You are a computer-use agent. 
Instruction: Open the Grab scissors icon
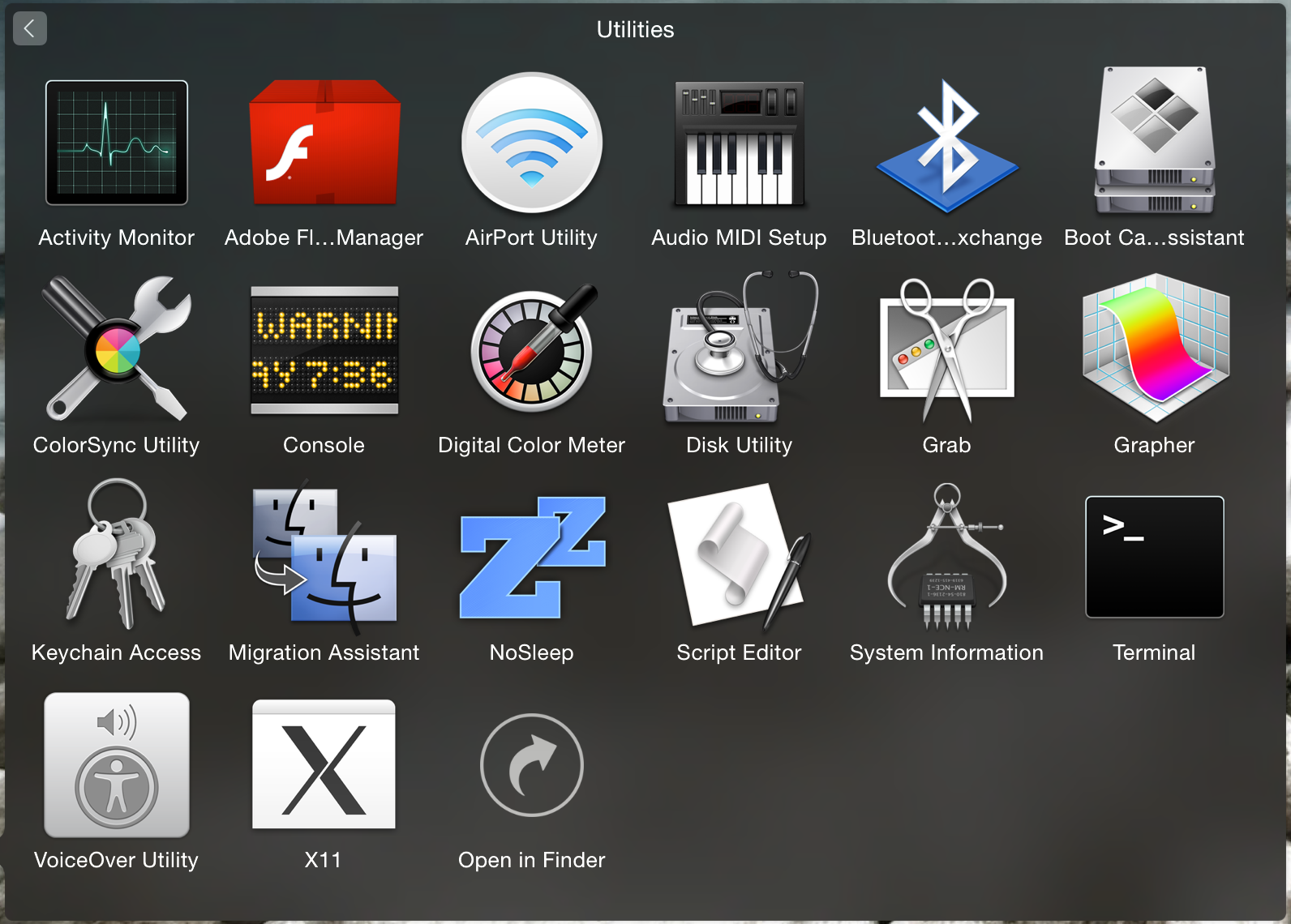click(x=947, y=350)
